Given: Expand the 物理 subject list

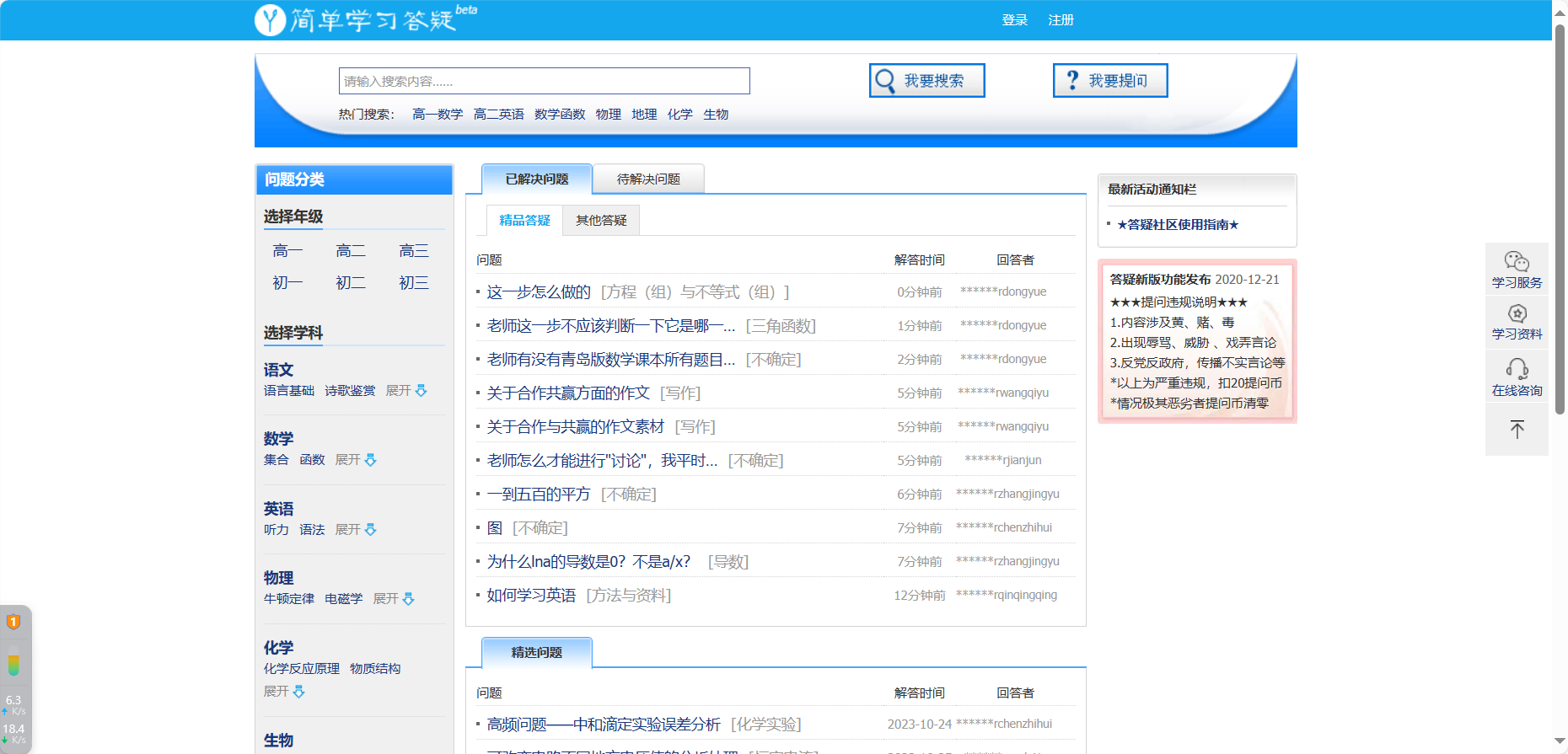Looking at the screenshot, I should pyautogui.click(x=394, y=599).
